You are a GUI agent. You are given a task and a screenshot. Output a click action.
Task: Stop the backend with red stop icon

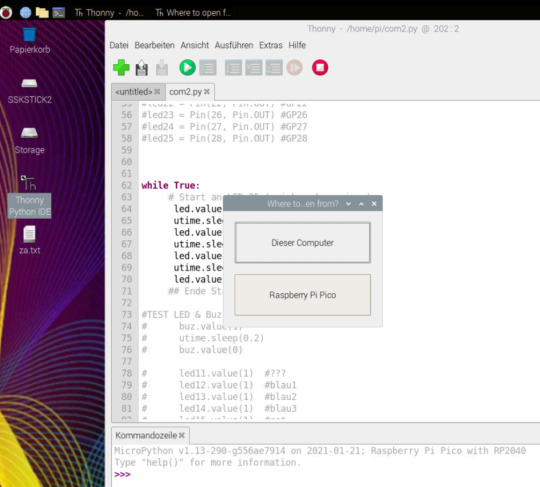point(320,68)
